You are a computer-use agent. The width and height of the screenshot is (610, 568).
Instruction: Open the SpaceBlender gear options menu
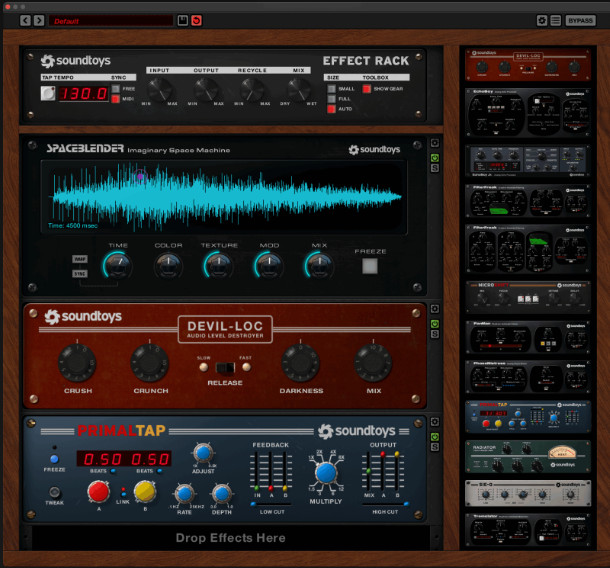click(x=434, y=143)
